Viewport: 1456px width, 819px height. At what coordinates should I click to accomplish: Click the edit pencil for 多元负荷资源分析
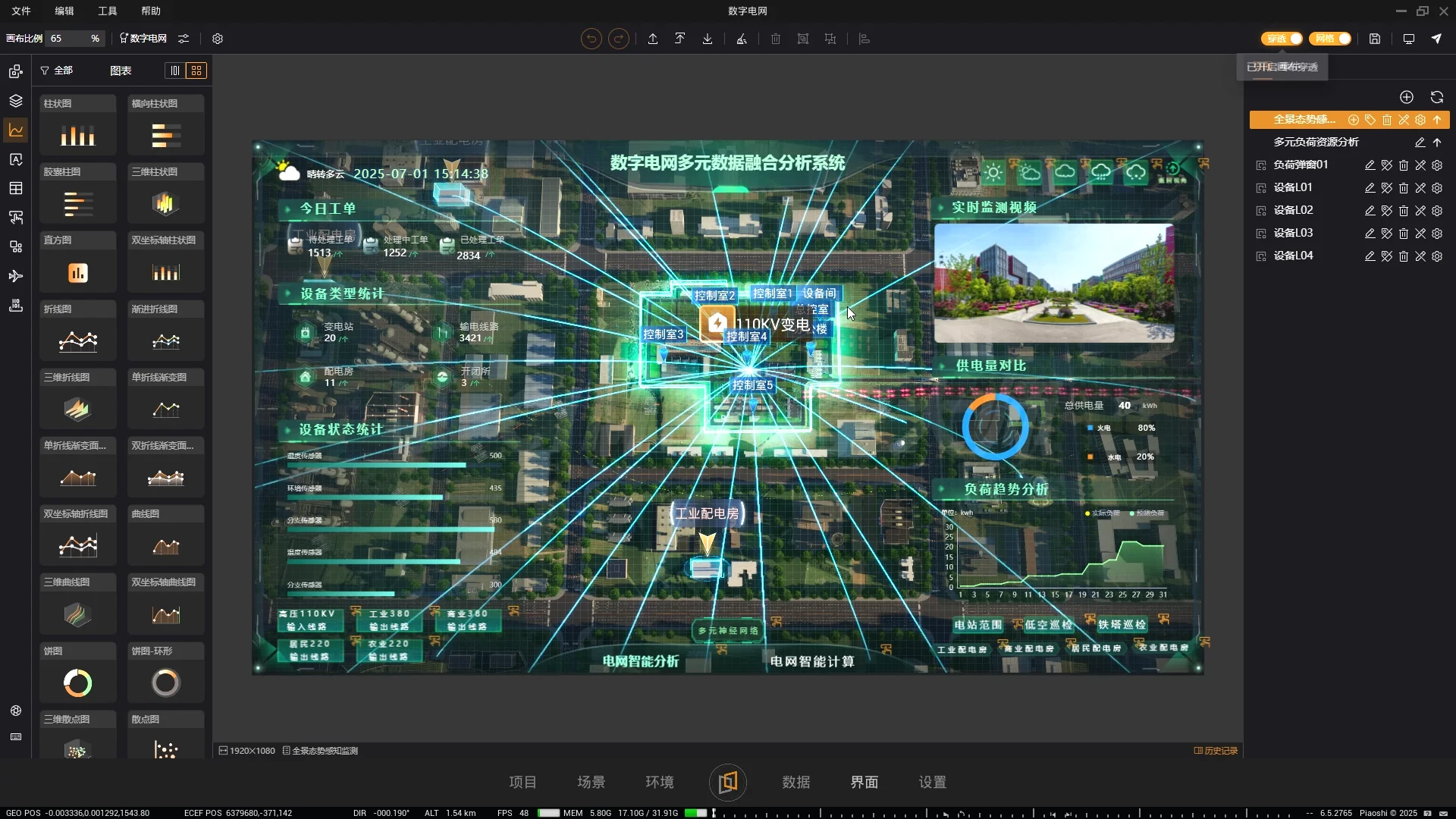1420,142
